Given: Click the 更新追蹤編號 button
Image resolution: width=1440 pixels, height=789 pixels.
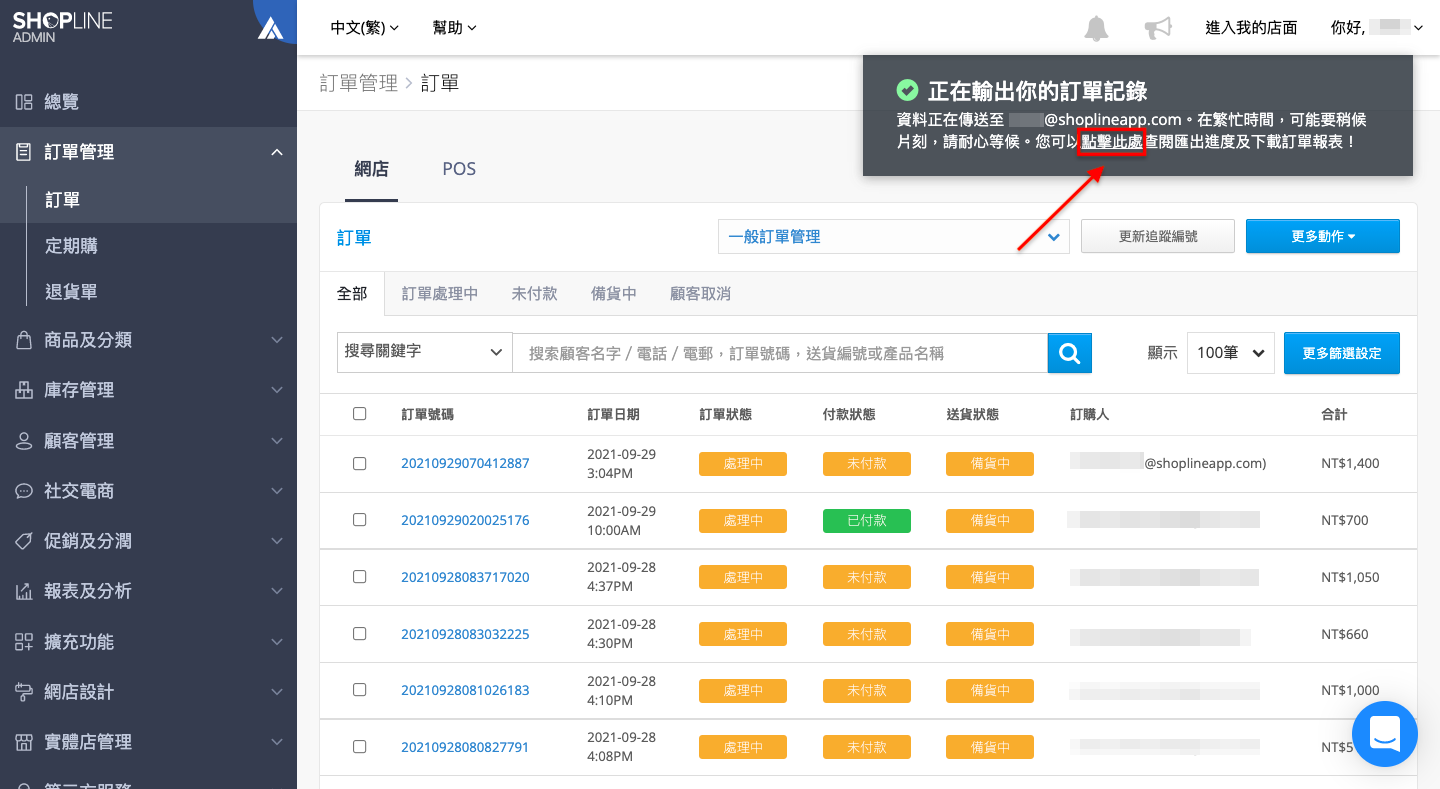Looking at the screenshot, I should coord(1158,237).
